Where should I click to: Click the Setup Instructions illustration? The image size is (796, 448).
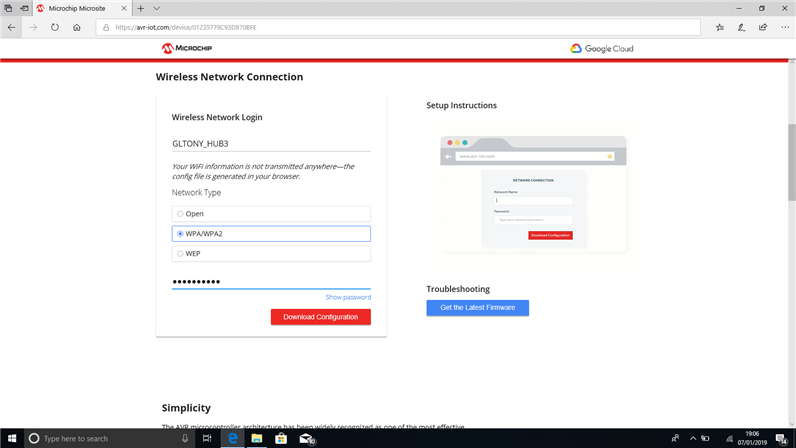tap(533, 194)
